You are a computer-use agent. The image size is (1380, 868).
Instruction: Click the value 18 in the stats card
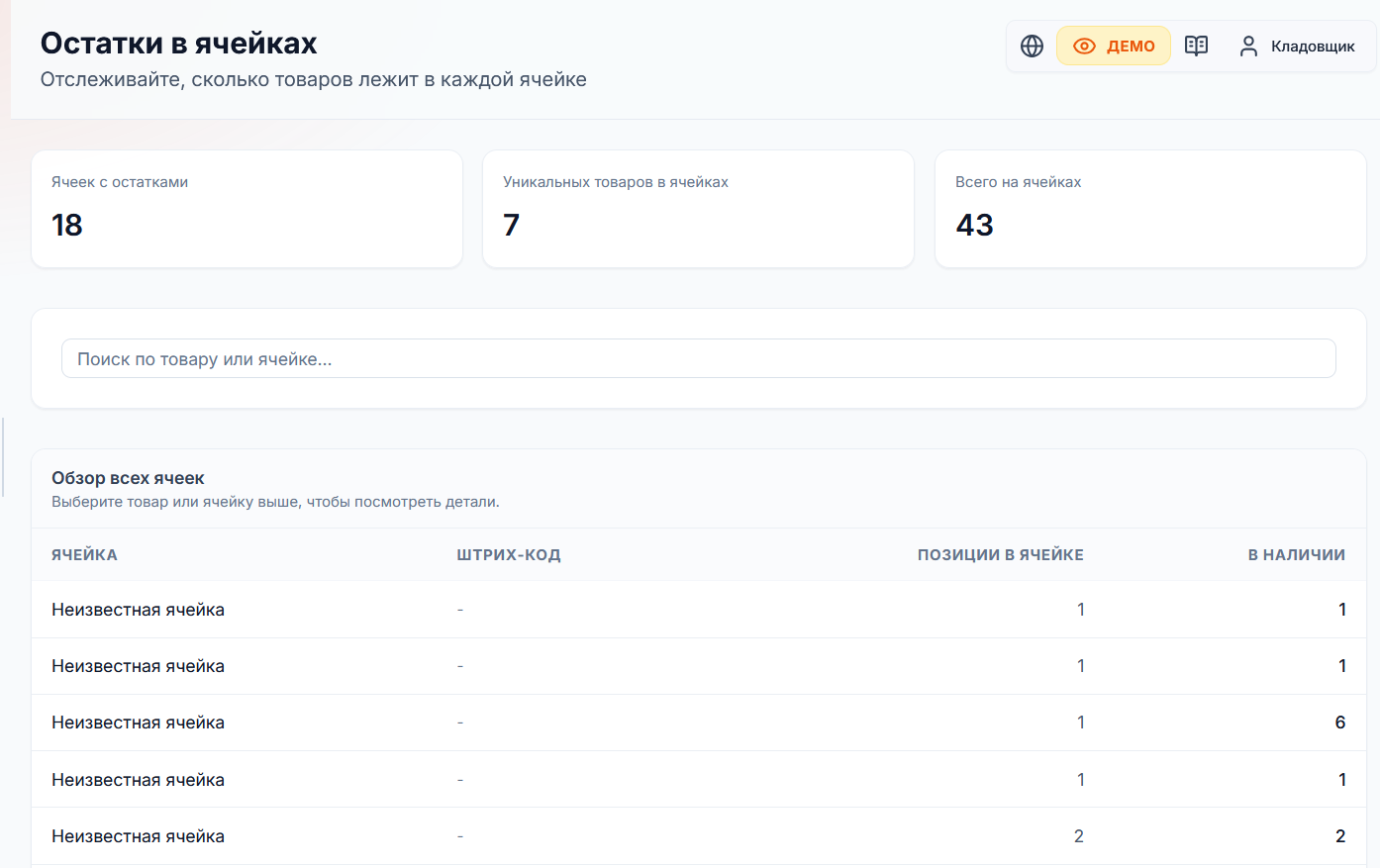click(67, 226)
